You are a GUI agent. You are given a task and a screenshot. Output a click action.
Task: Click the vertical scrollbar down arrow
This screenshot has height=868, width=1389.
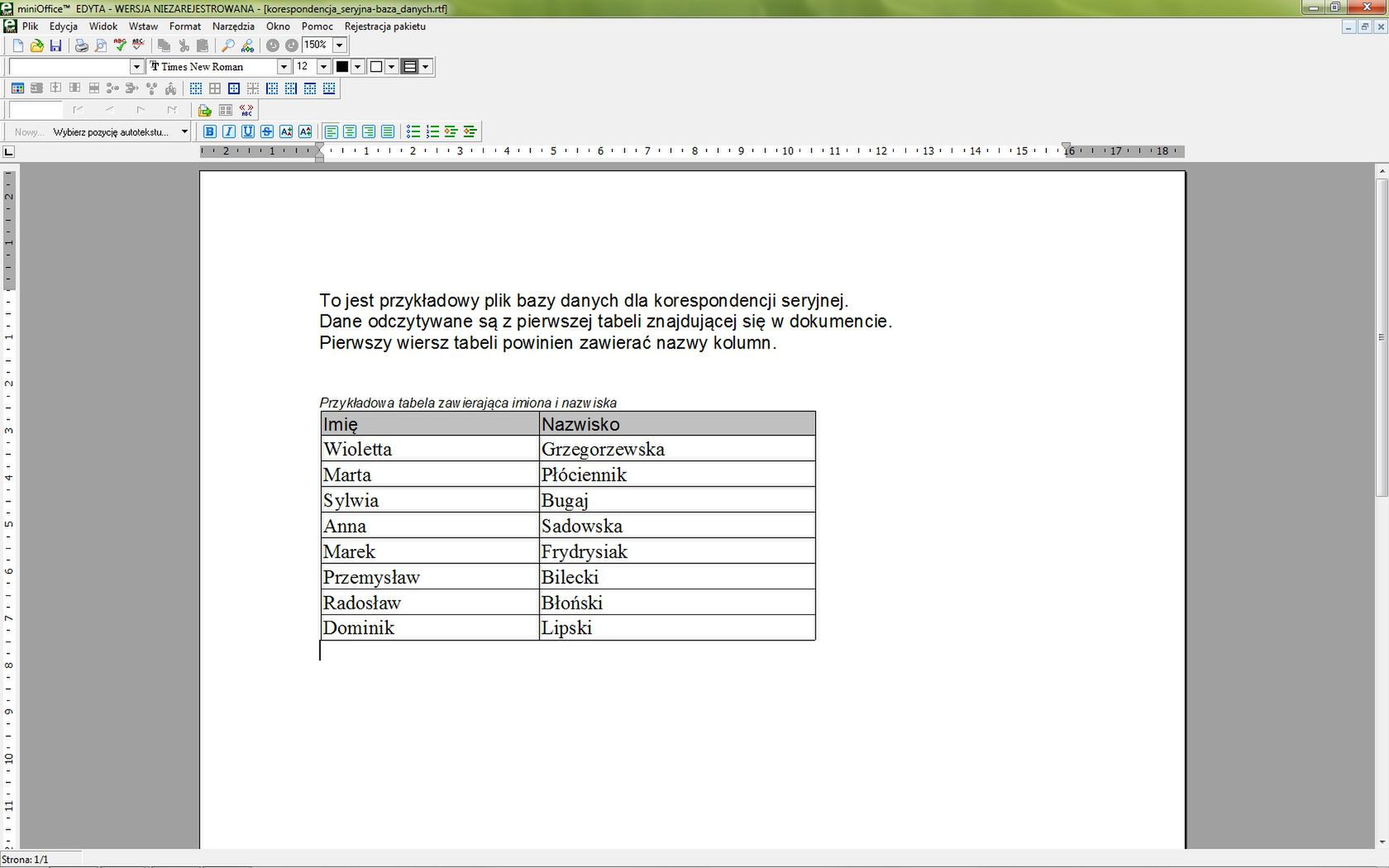click(x=1382, y=842)
